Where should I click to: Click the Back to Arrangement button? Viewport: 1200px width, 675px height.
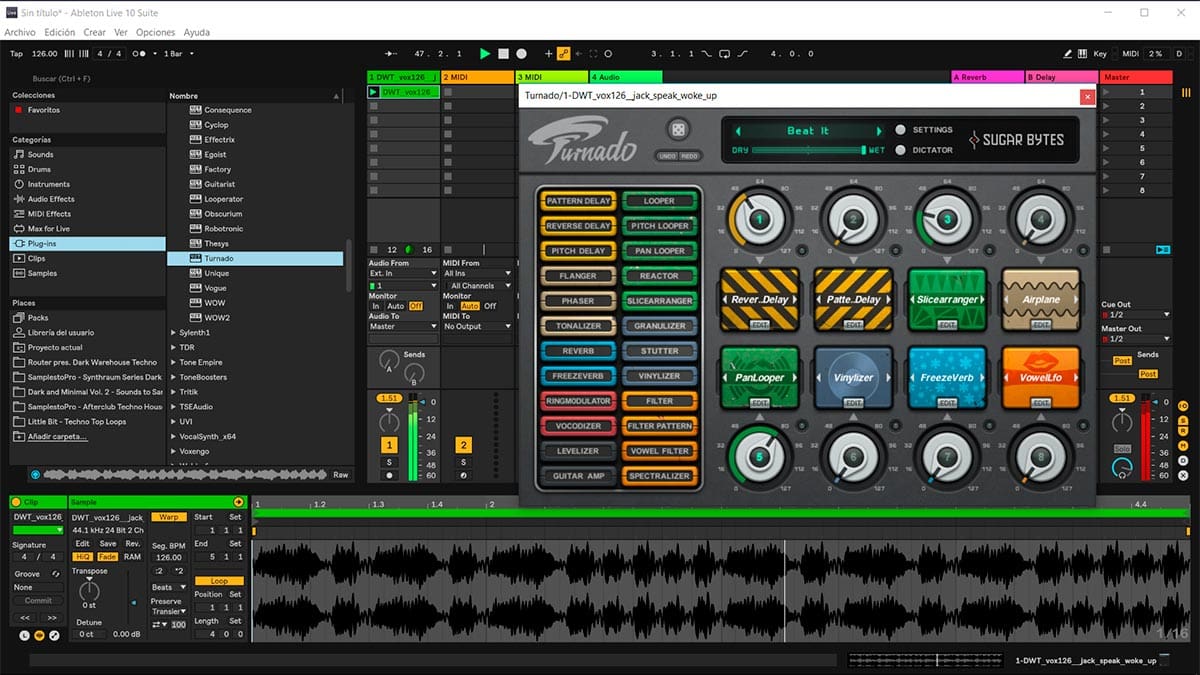click(x=1162, y=249)
